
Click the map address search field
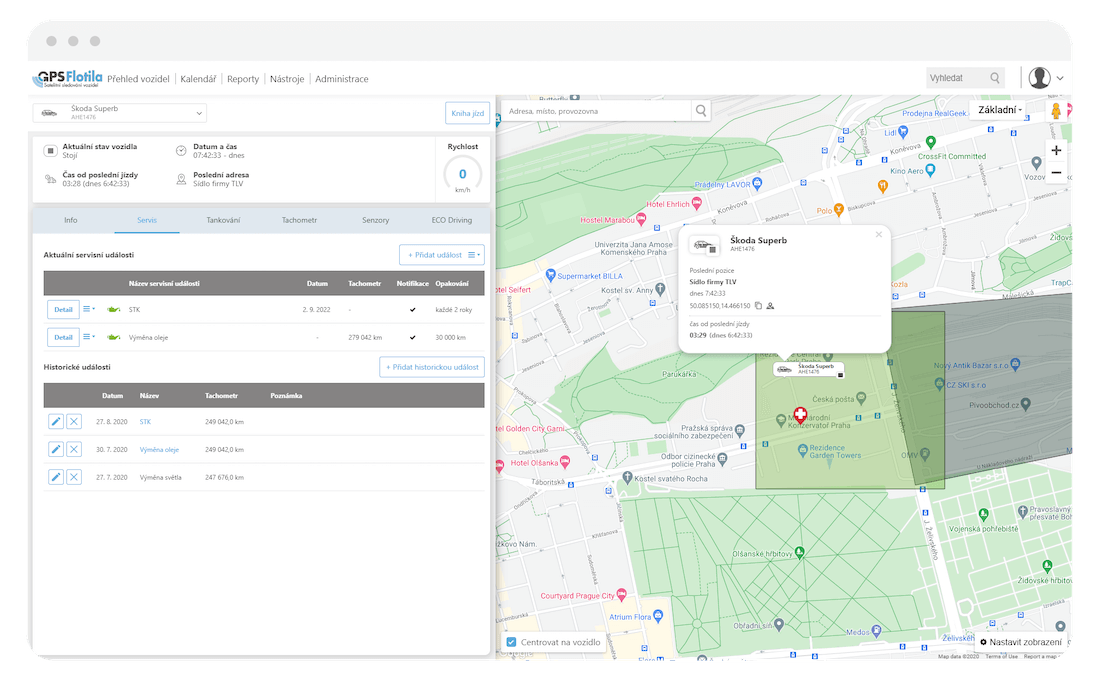click(x=596, y=111)
